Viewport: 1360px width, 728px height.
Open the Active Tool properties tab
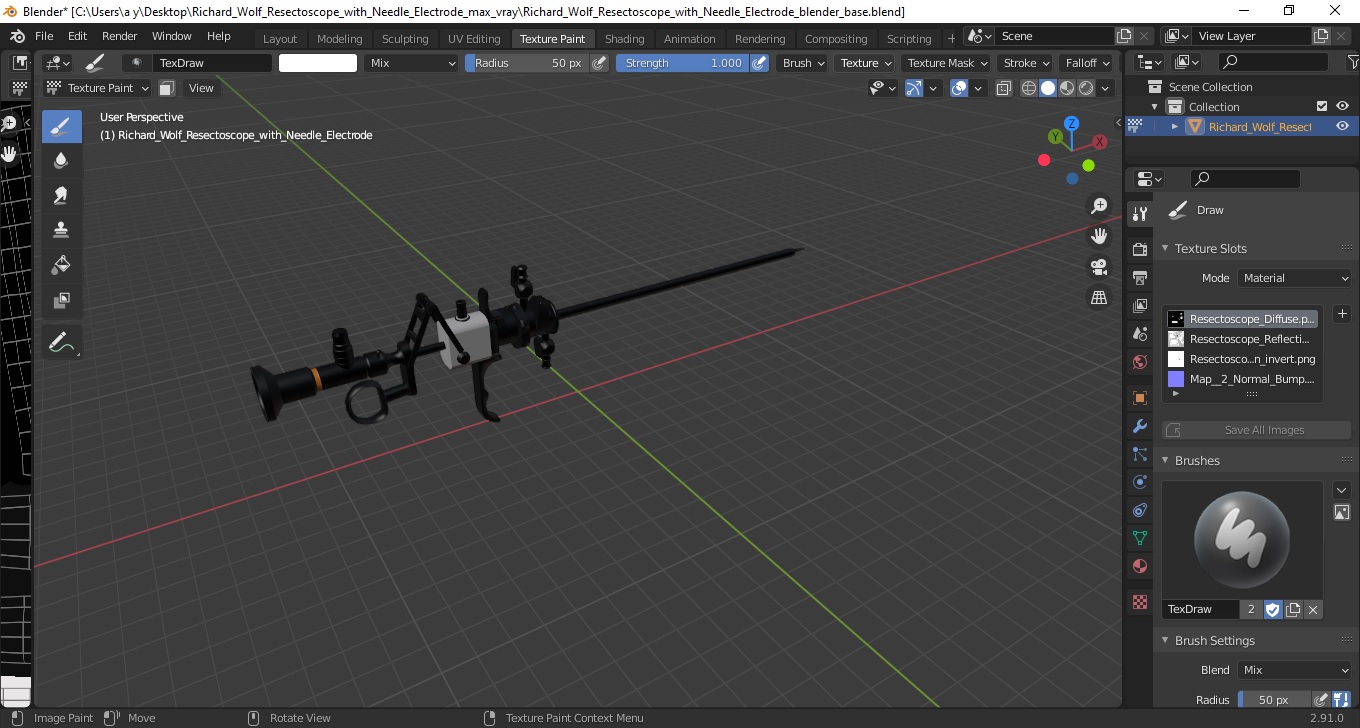1139,214
